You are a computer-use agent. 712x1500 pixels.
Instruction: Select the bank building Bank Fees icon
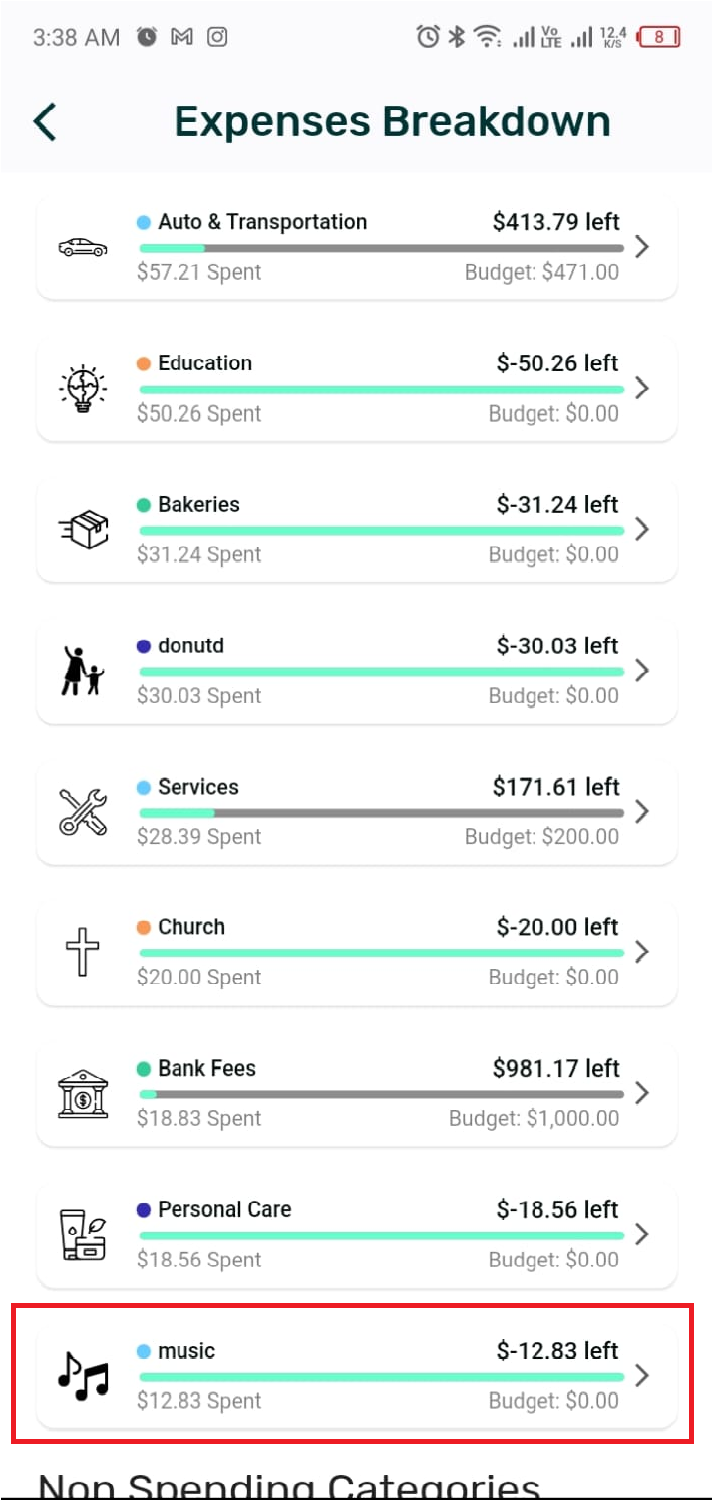click(x=83, y=1093)
